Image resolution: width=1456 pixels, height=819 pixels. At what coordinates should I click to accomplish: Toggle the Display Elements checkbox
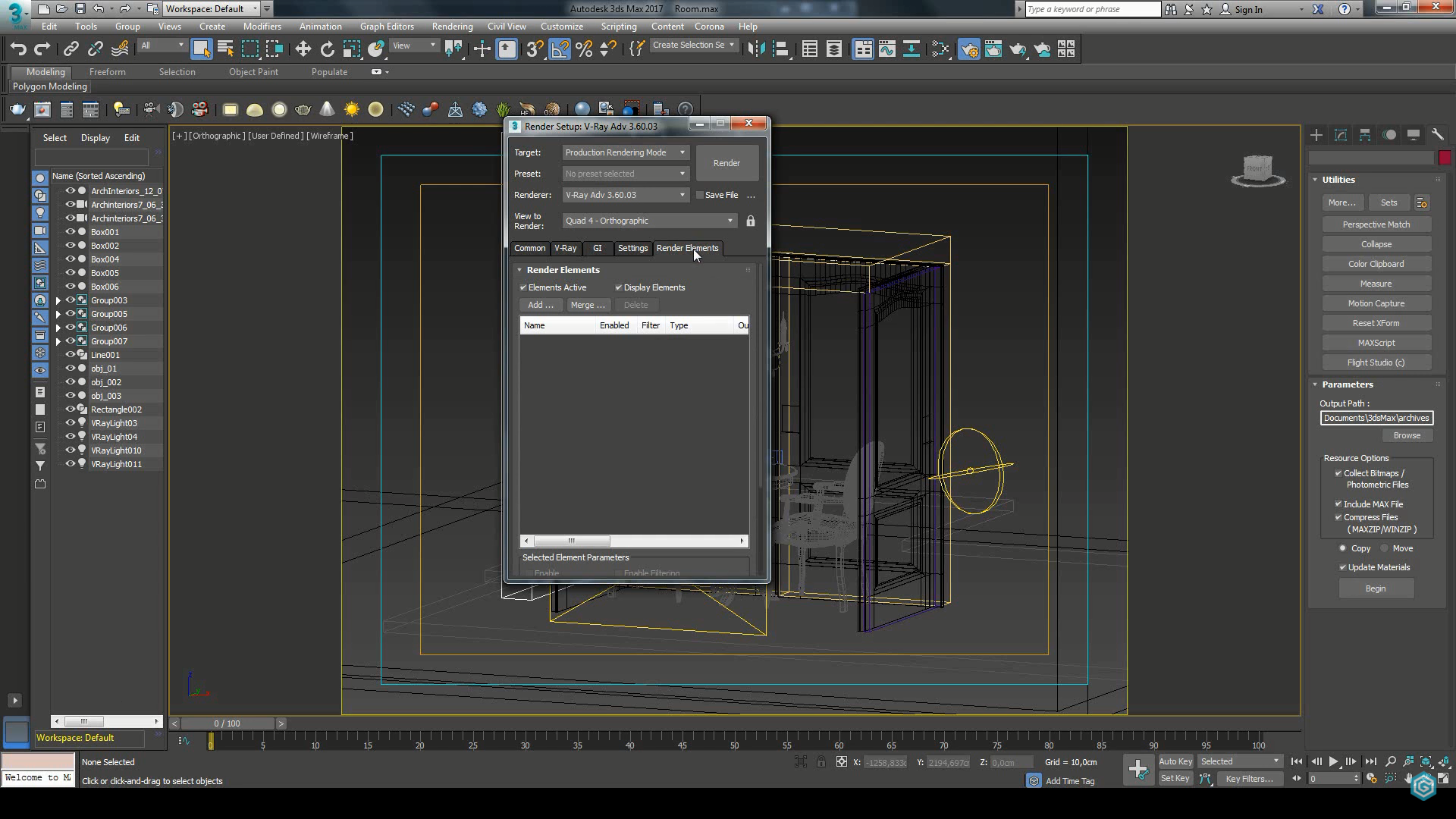[x=619, y=288]
